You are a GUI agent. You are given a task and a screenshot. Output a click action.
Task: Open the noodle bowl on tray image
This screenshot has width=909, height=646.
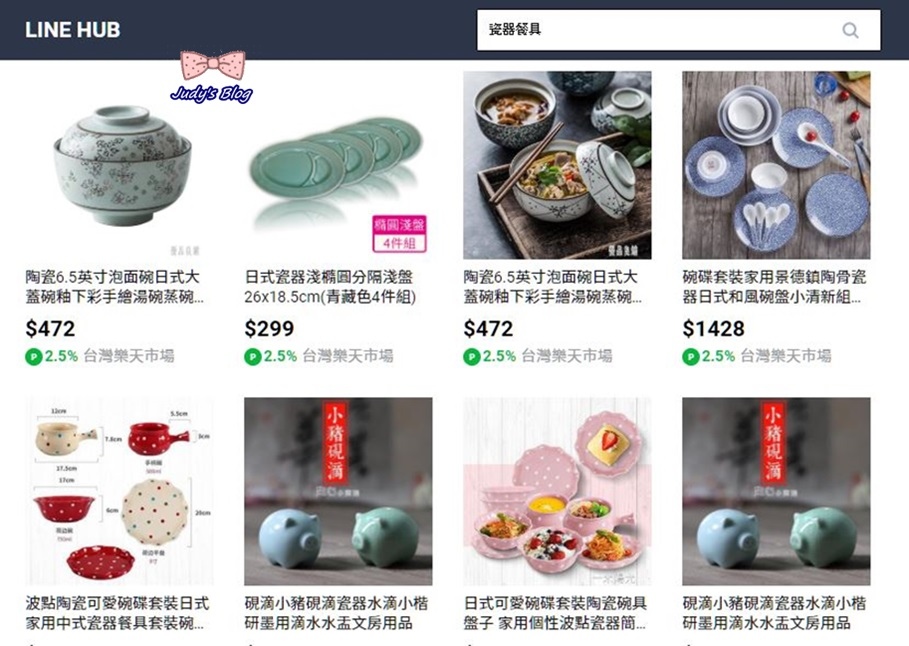point(557,165)
